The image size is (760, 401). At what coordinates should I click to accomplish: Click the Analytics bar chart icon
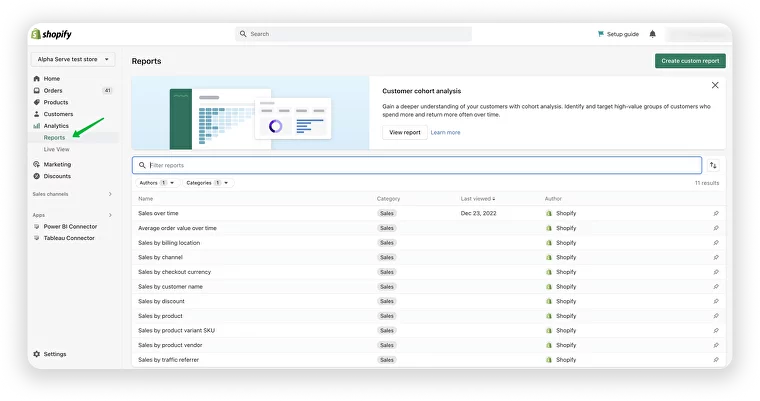(36, 126)
